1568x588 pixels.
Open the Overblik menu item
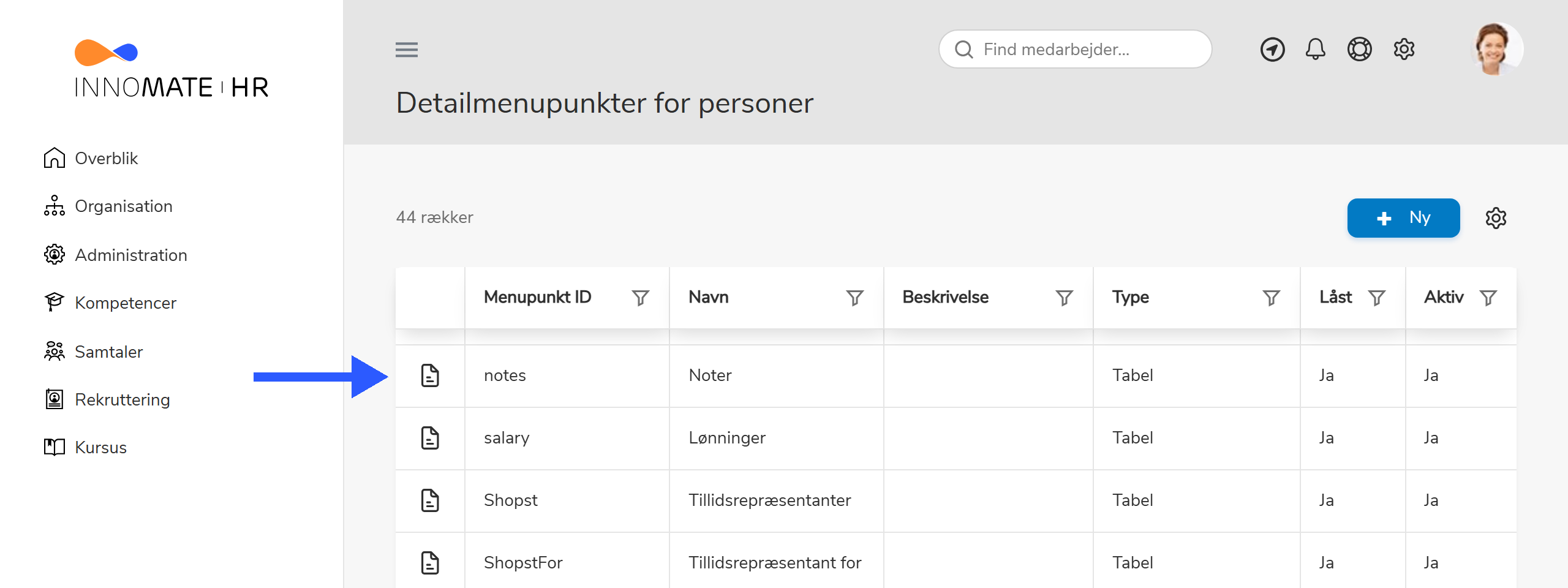tap(107, 158)
